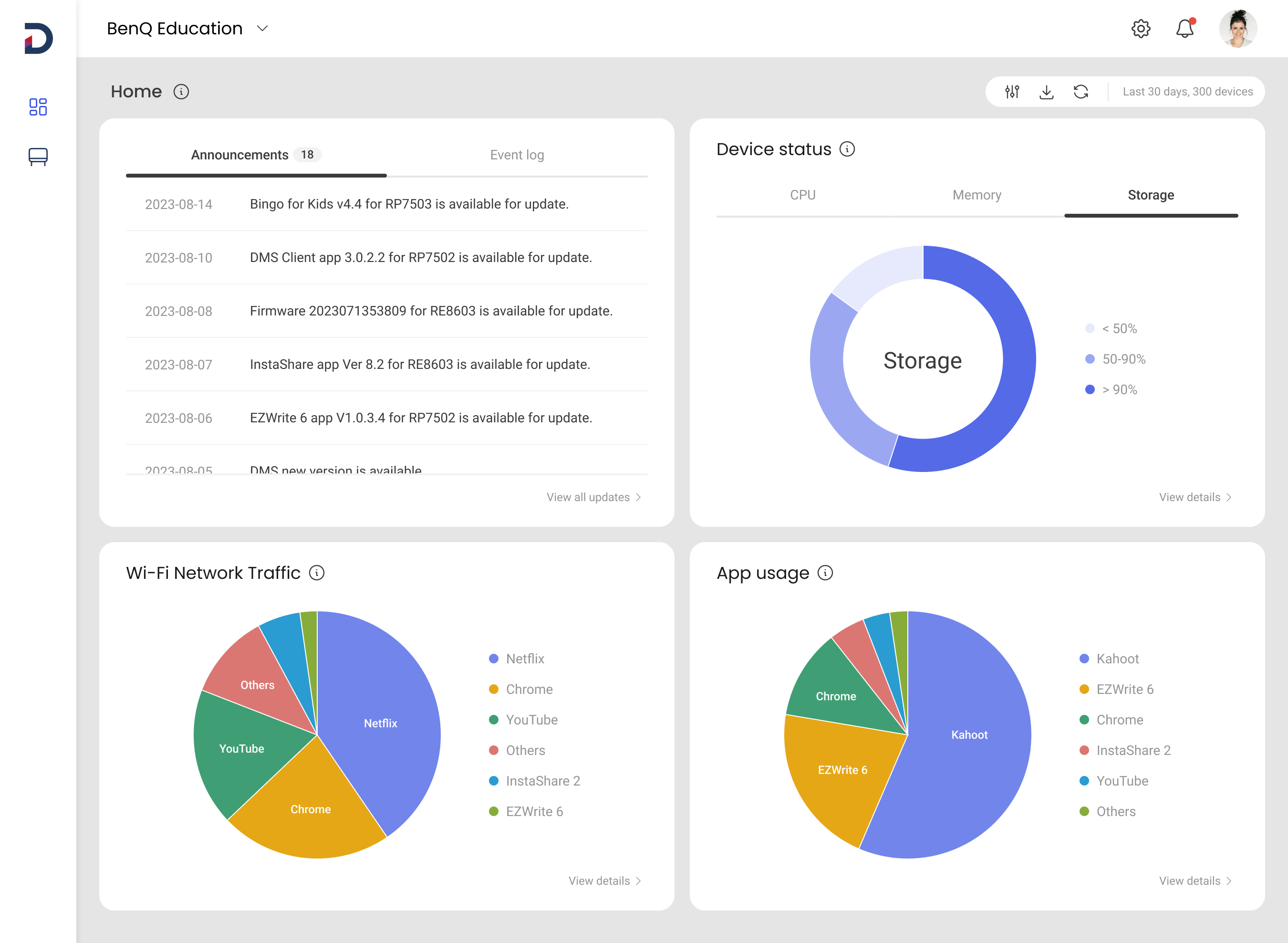Toggle EZWrite 6 legend in Wi-Fi traffic

tap(526, 812)
